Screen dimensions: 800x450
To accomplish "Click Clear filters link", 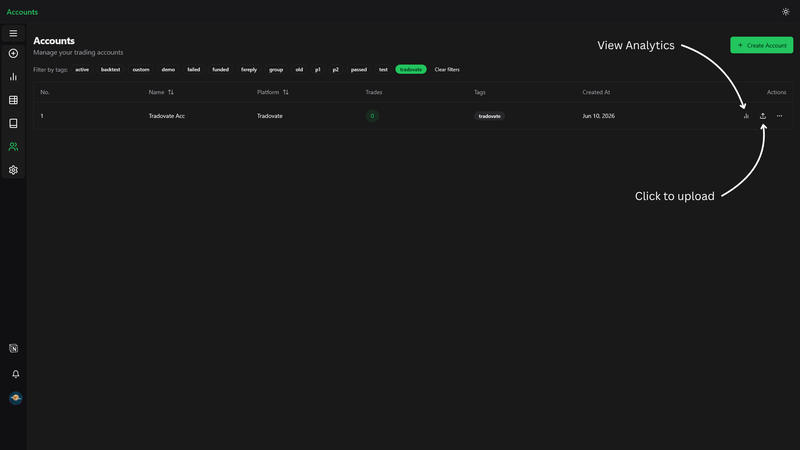I will (447, 69).
